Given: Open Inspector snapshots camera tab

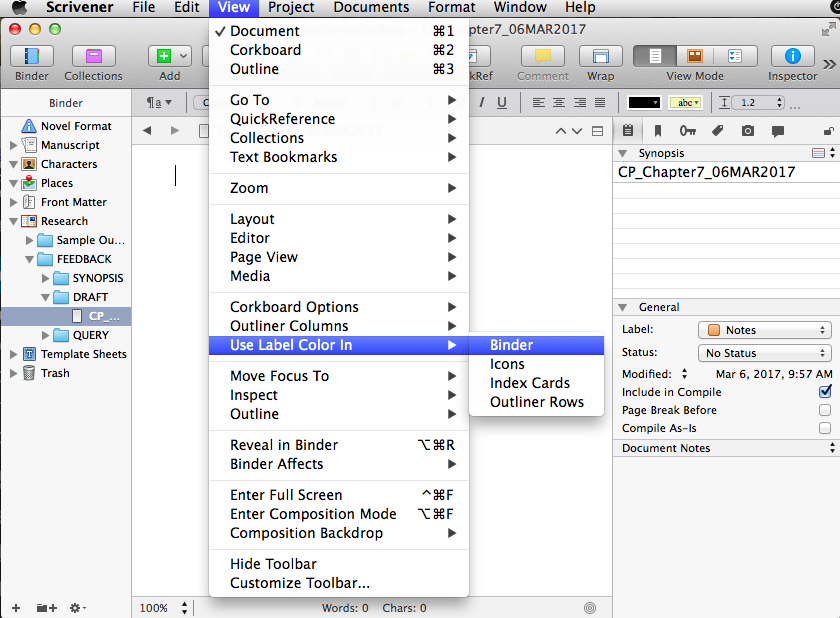Looking at the screenshot, I should tap(748, 130).
